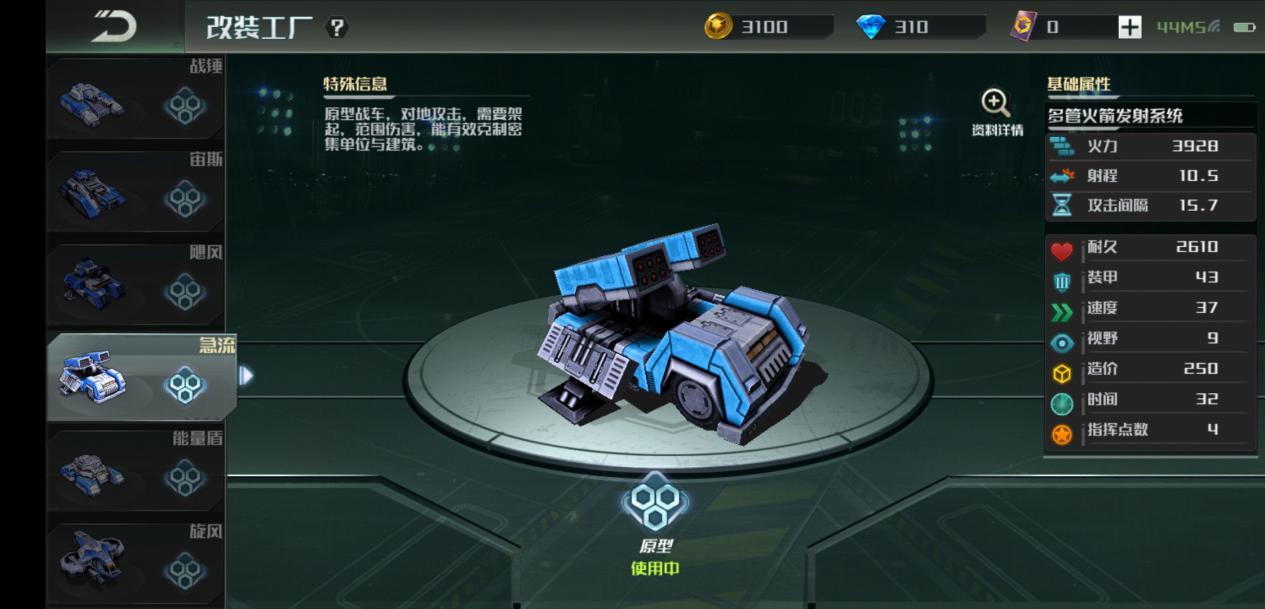Select the 原型 prototype hexagon icon
Screen dimensions: 1265x609
[655, 503]
